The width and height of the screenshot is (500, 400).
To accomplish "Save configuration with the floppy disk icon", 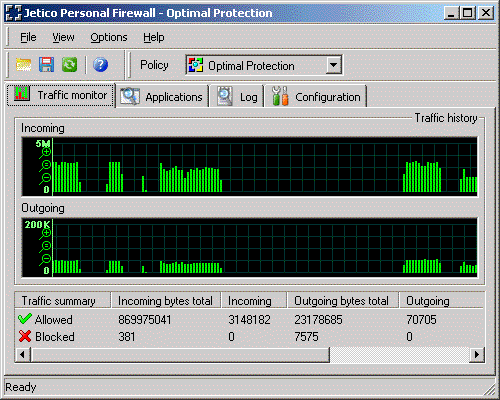I will click(x=46, y=64).
